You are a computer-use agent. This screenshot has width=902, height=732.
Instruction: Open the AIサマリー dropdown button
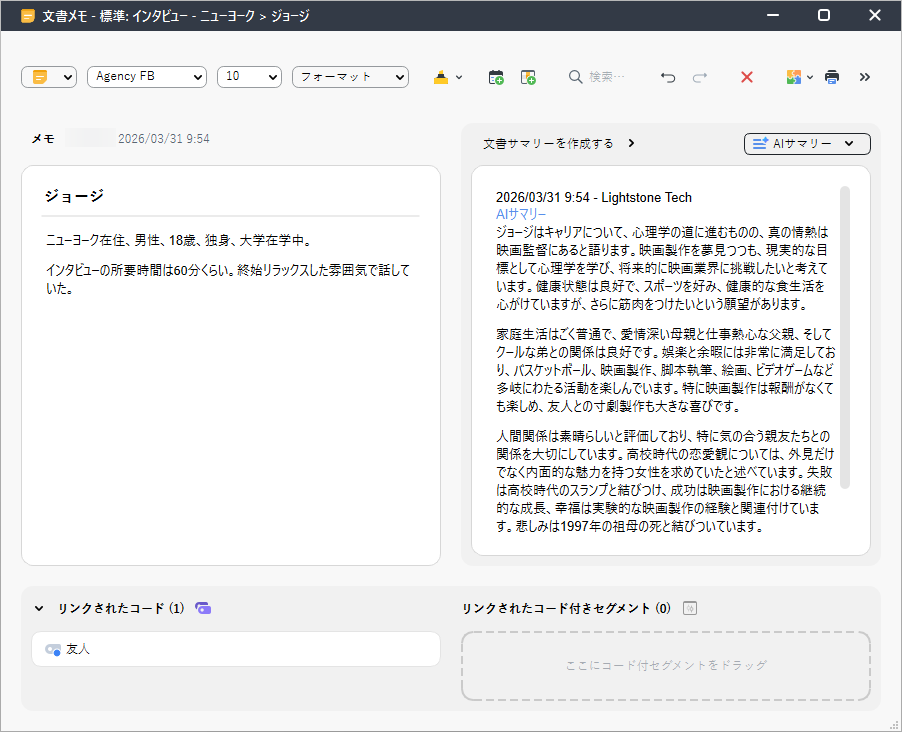point(807,144)
